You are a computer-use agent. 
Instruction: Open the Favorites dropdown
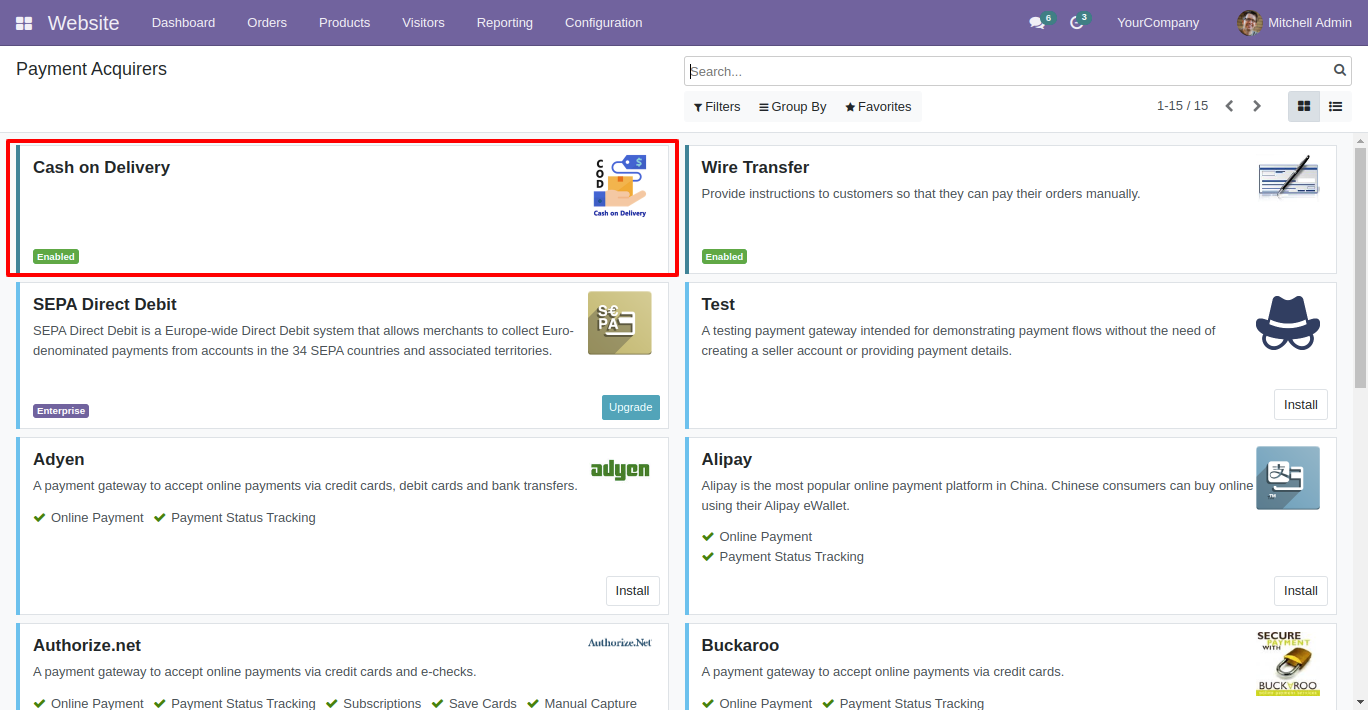(879, 107)
